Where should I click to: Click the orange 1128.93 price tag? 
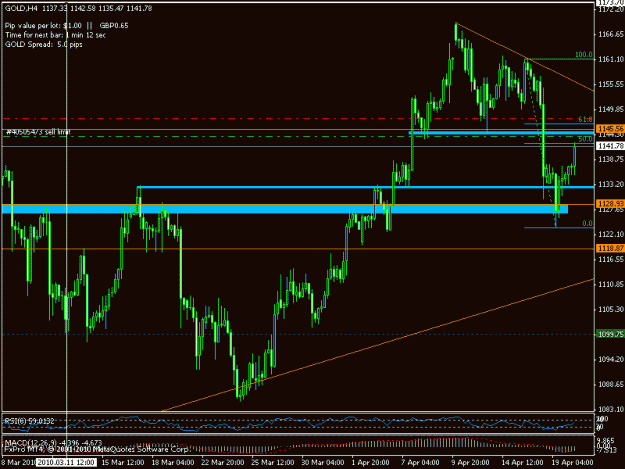(610, 204)
